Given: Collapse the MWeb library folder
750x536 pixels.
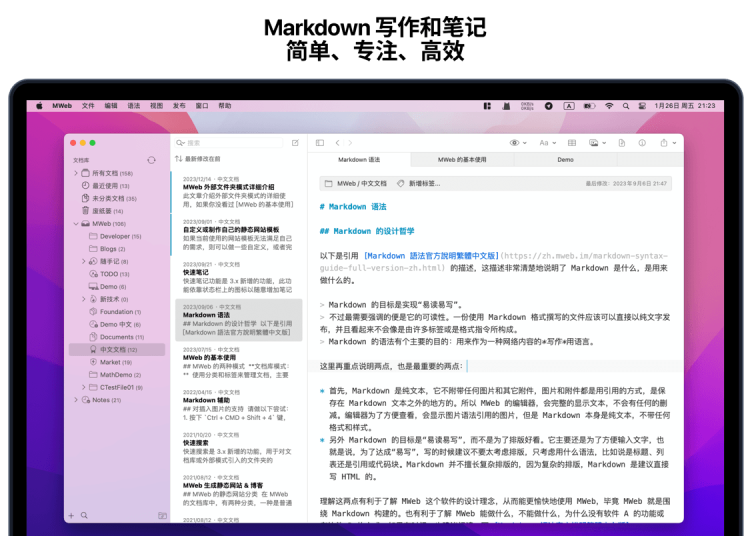Looking at the screenshot, I should 76,224.
